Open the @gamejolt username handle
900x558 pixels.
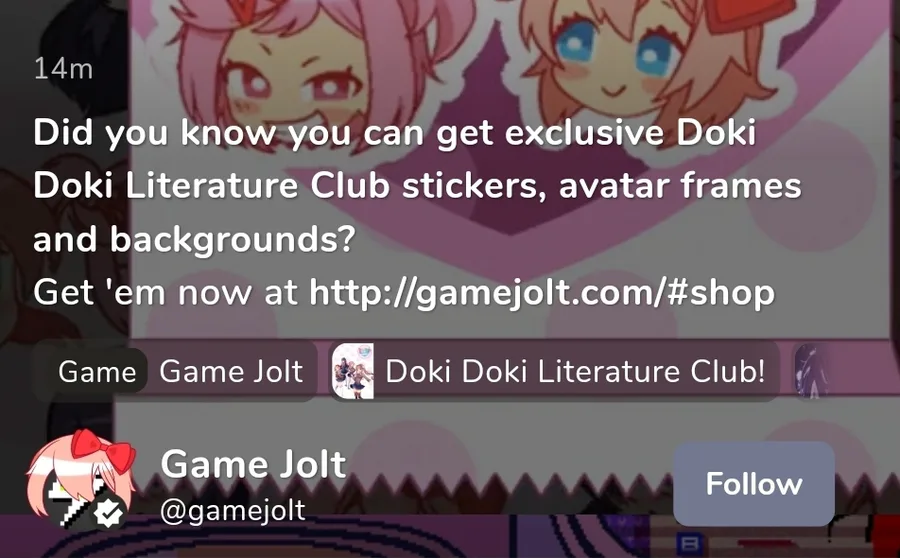pos(233,510)
